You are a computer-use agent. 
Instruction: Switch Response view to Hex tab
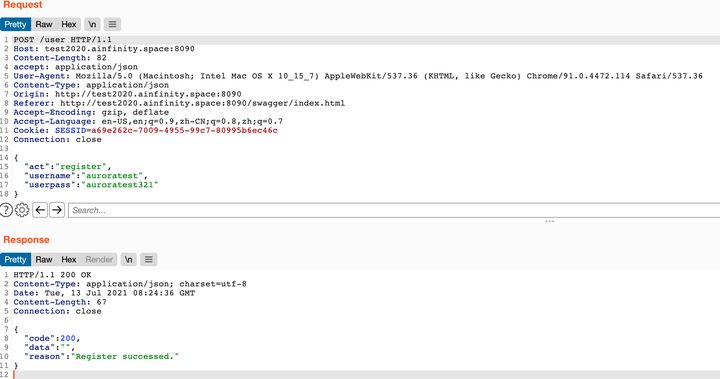click(69, 259)
